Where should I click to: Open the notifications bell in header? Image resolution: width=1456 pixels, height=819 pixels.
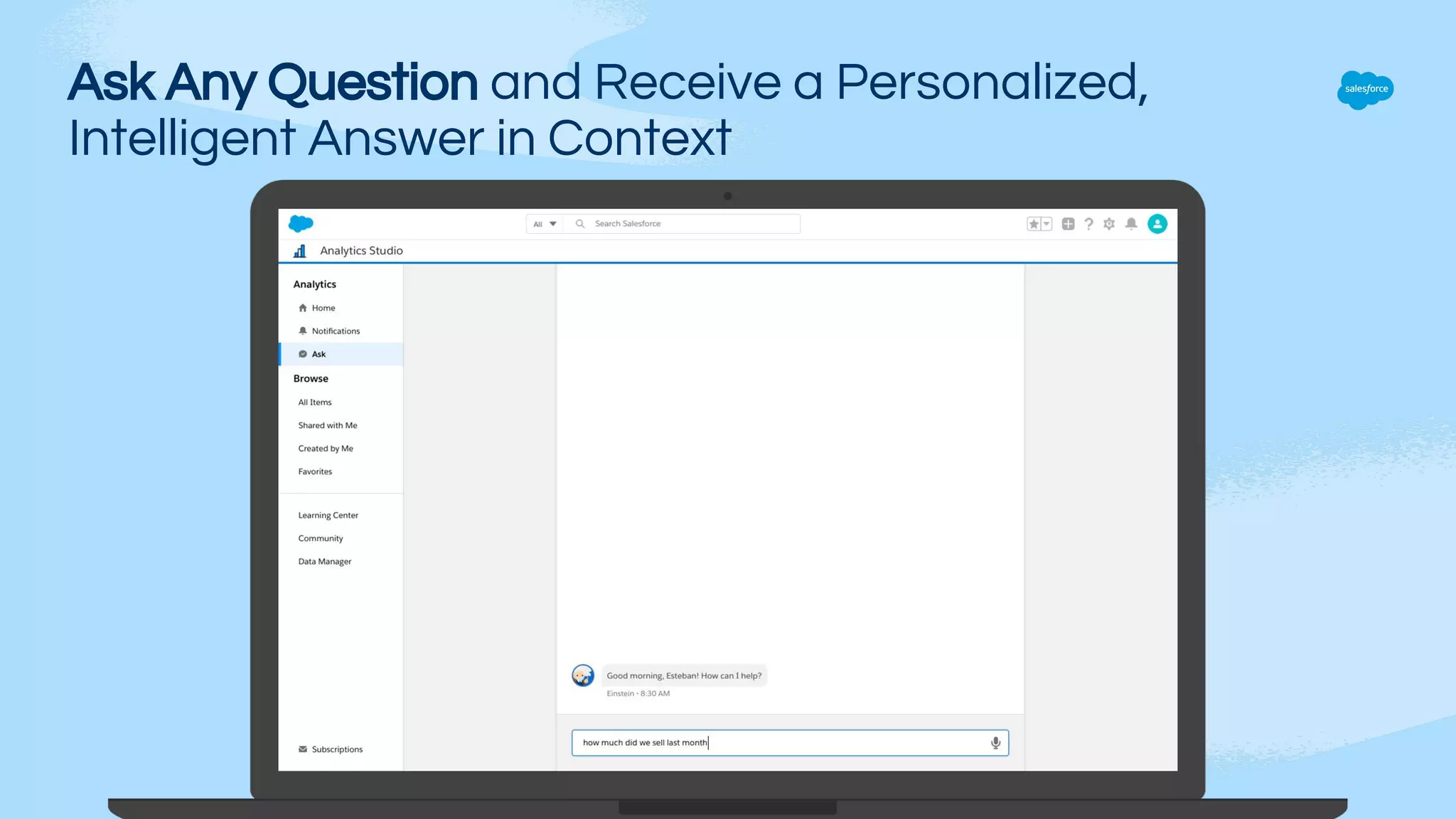(1131, 224)
